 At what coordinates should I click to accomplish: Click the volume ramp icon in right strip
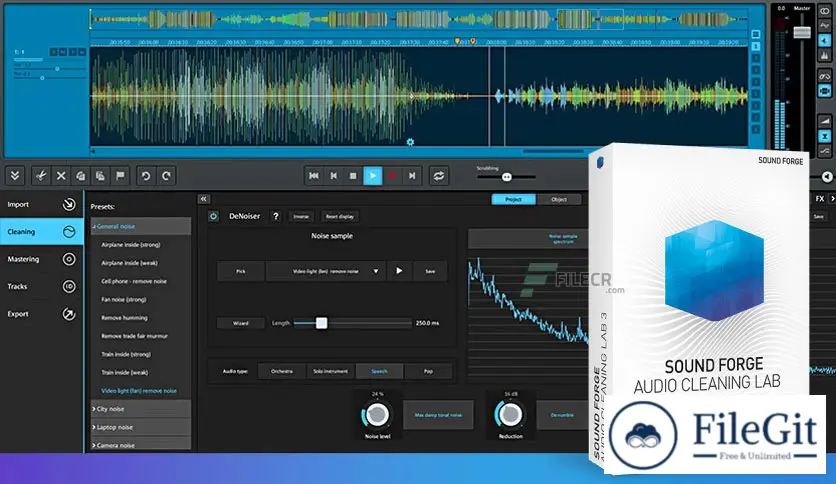825,121
